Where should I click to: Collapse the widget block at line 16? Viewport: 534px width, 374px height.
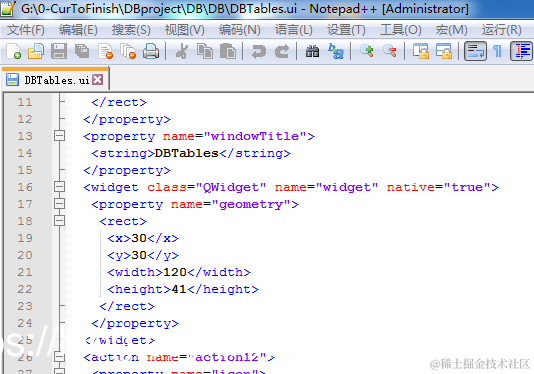point(59,187)
